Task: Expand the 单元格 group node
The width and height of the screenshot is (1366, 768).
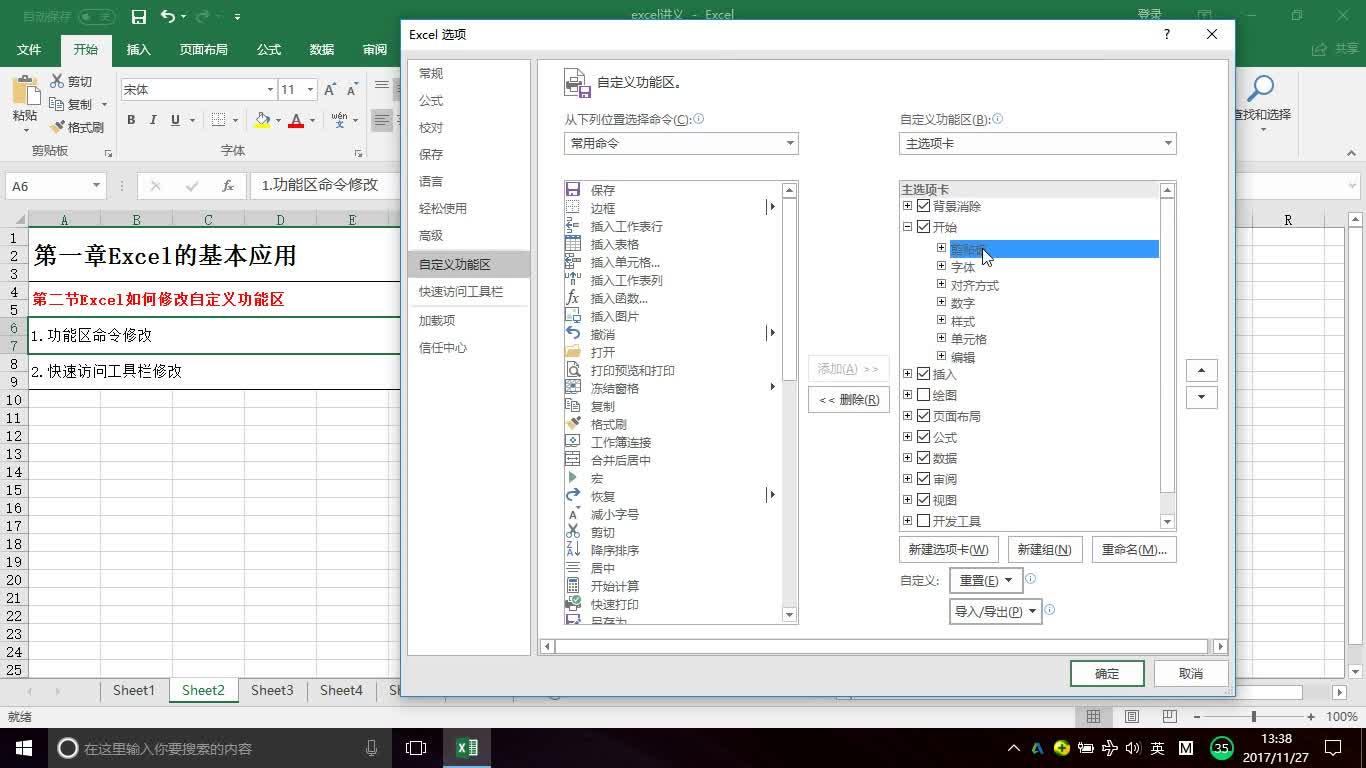Action: [941, 338]
